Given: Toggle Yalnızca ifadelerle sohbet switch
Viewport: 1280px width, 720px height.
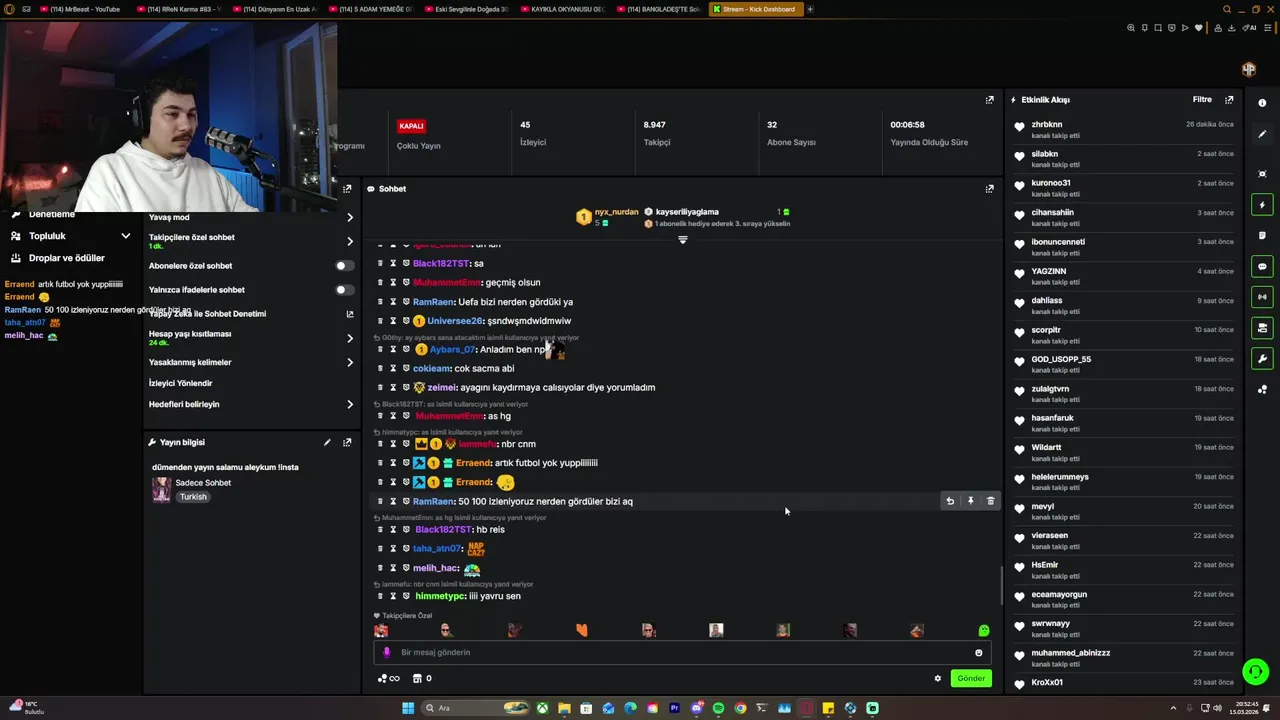Looking at the screenshot, I should (344, 290).
